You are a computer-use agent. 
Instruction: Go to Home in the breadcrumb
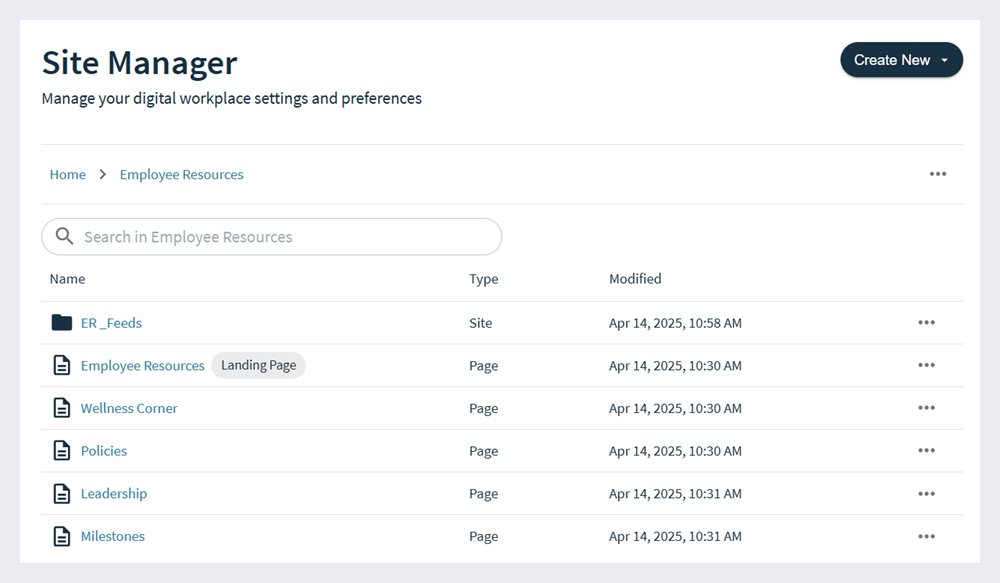68,175
